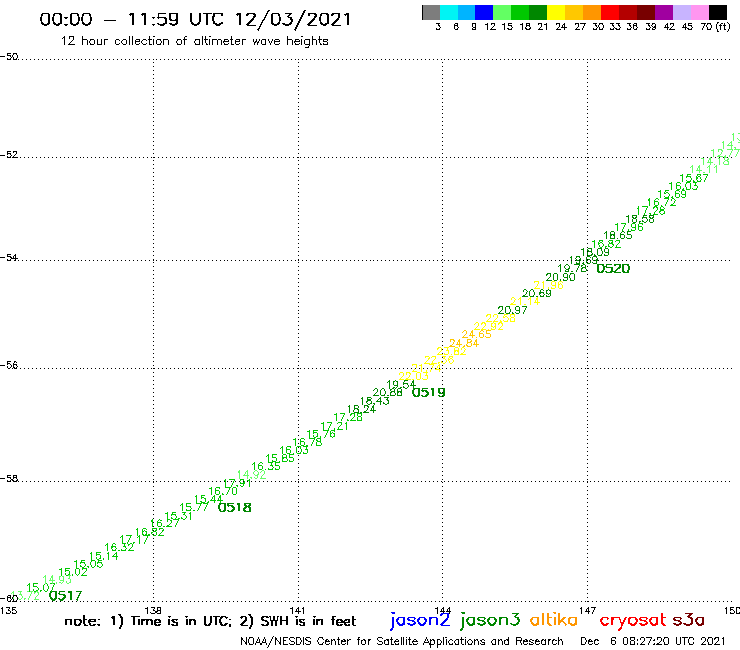Click the jason2 satellite label
The image size is (740, 650).
tap(420, 620)
